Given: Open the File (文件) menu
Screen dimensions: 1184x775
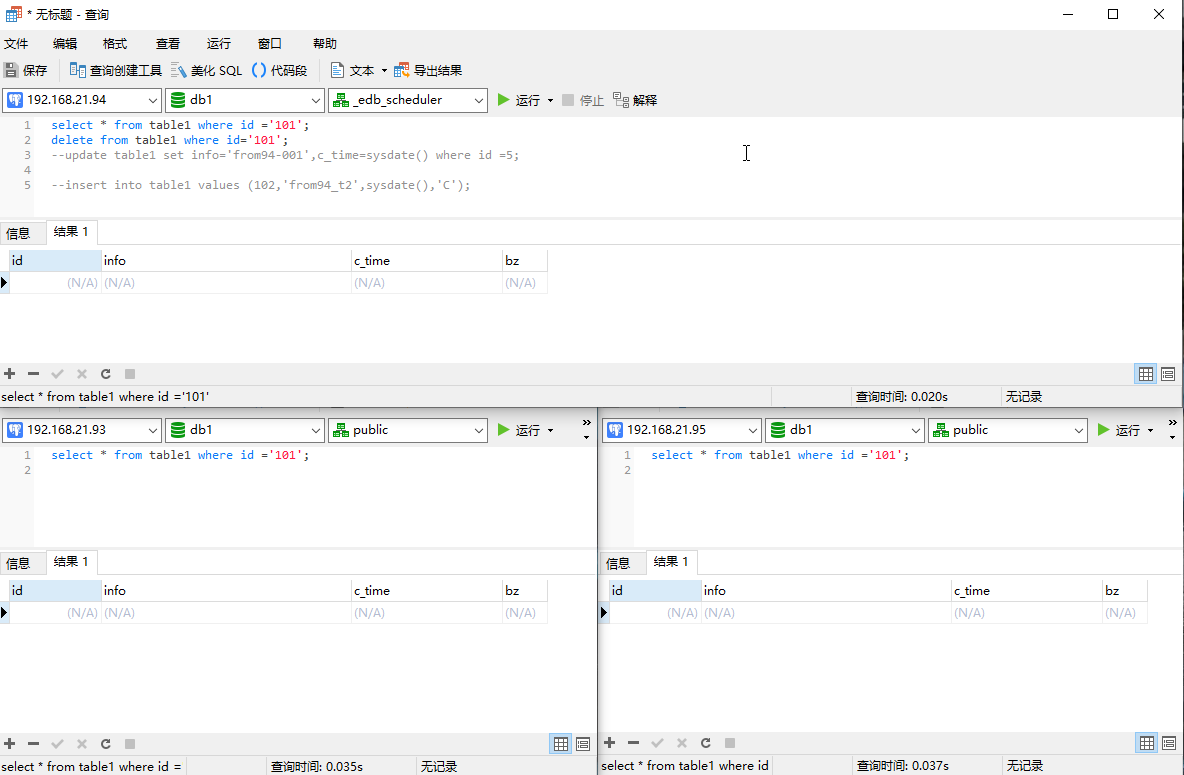Looking at the screenshot, I should click(16, 44).
